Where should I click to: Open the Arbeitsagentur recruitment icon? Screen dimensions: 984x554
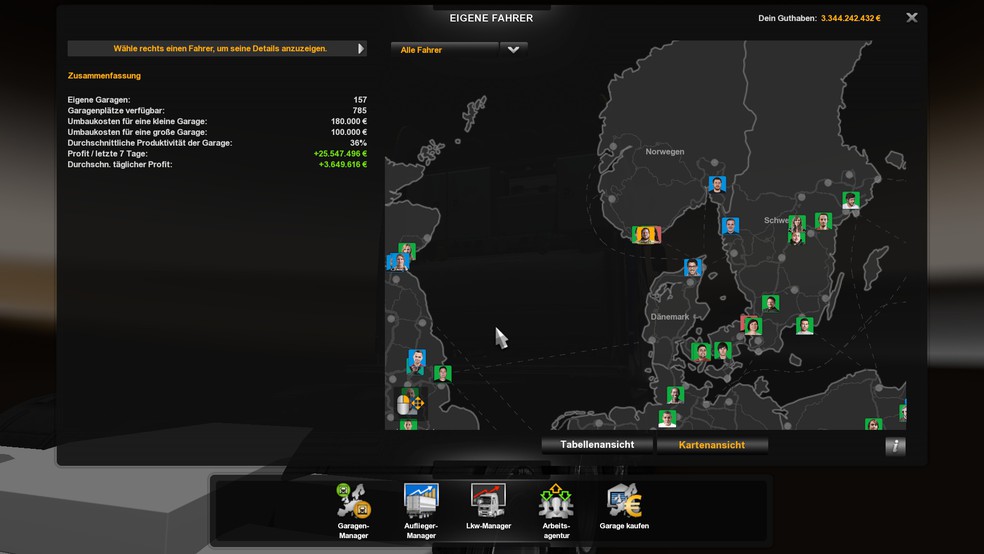(x=556, y=500)
